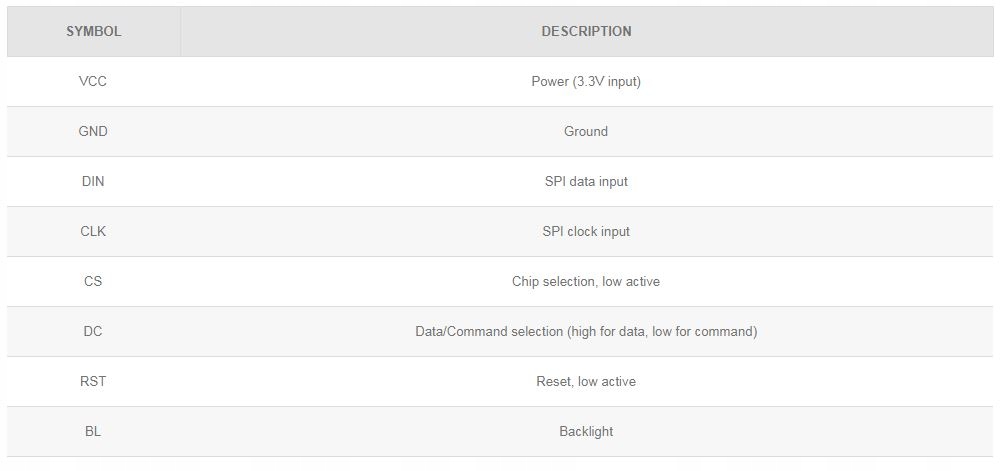Select the DIN symbol cell
The height and width of the screenshot is (471, 1002).
pyautogui.click(x=93, y=181)
